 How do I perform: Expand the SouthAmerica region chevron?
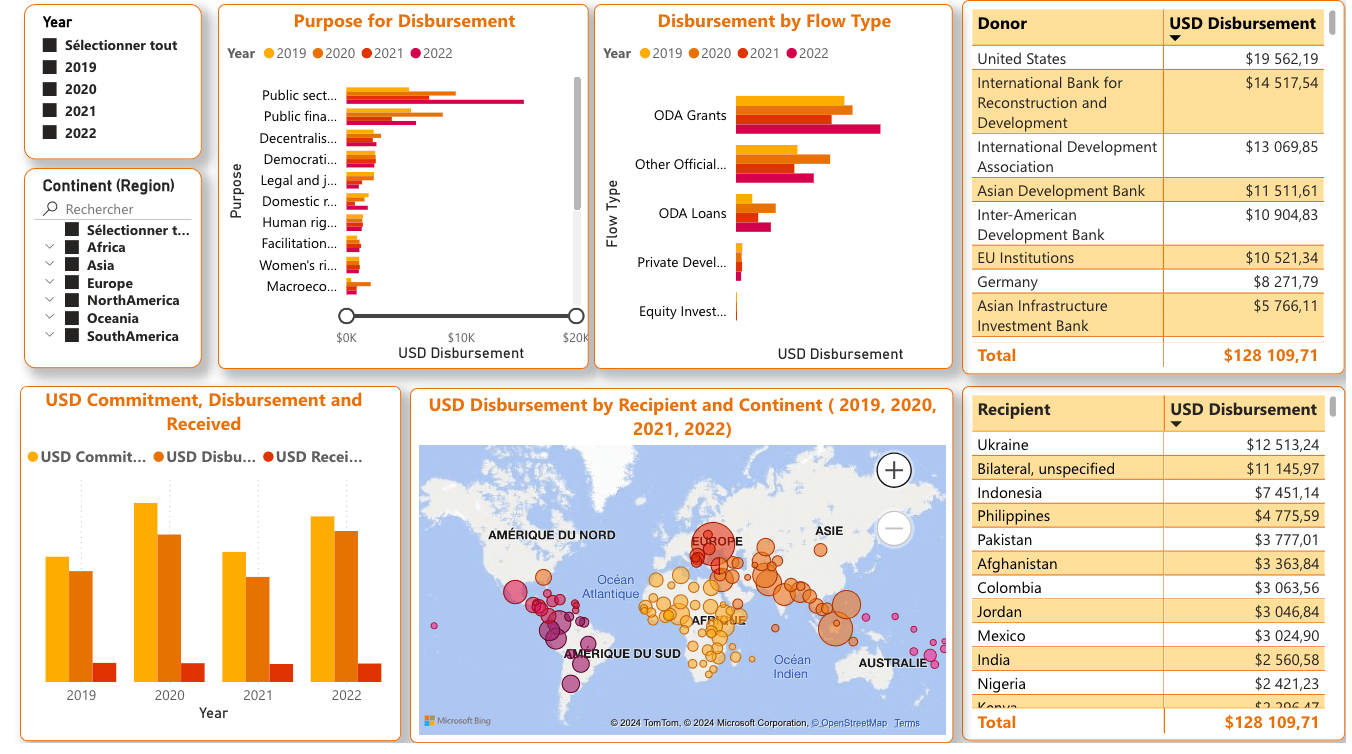[50, 336]
